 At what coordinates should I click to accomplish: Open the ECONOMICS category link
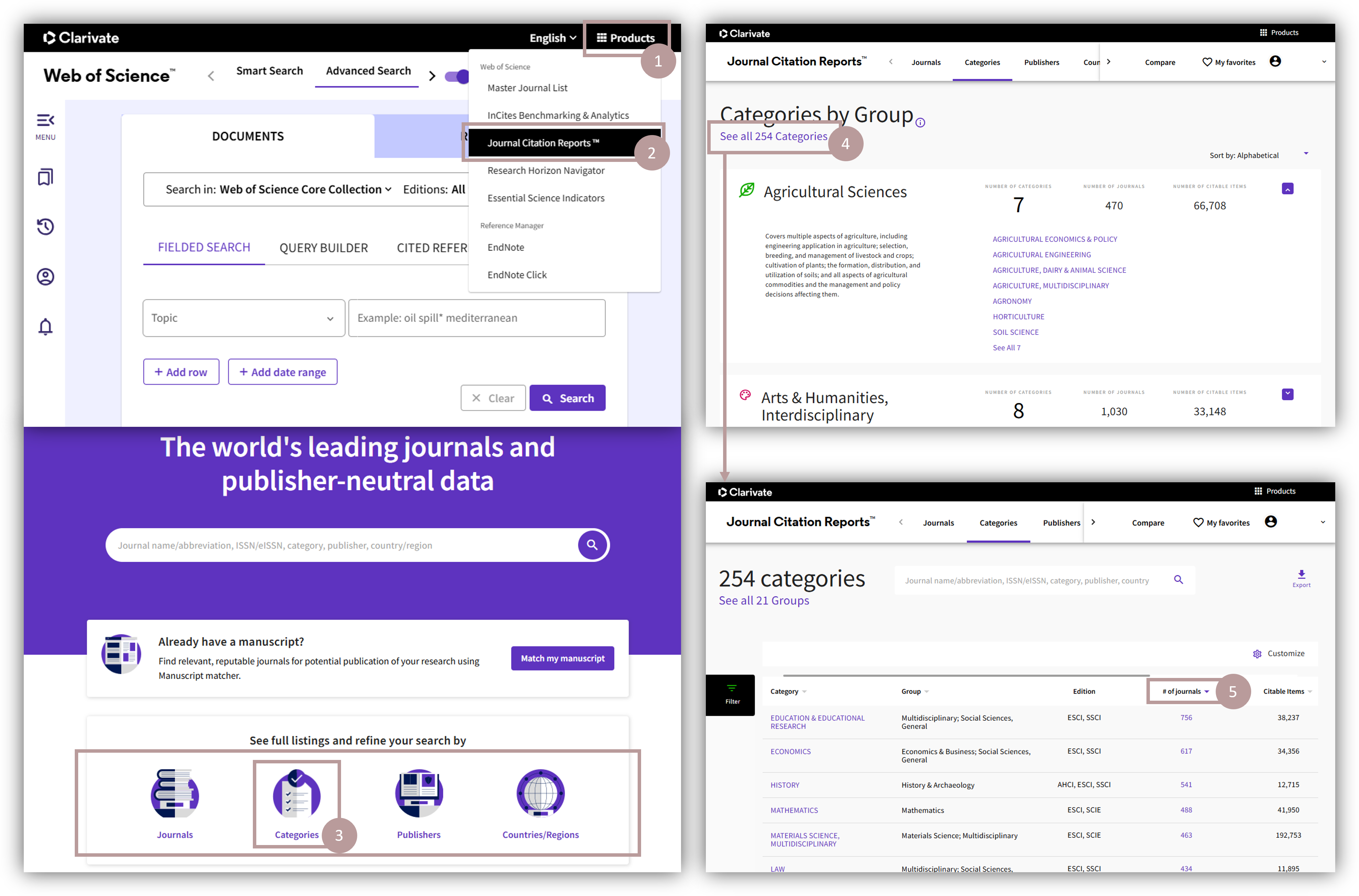pos(790,751)
